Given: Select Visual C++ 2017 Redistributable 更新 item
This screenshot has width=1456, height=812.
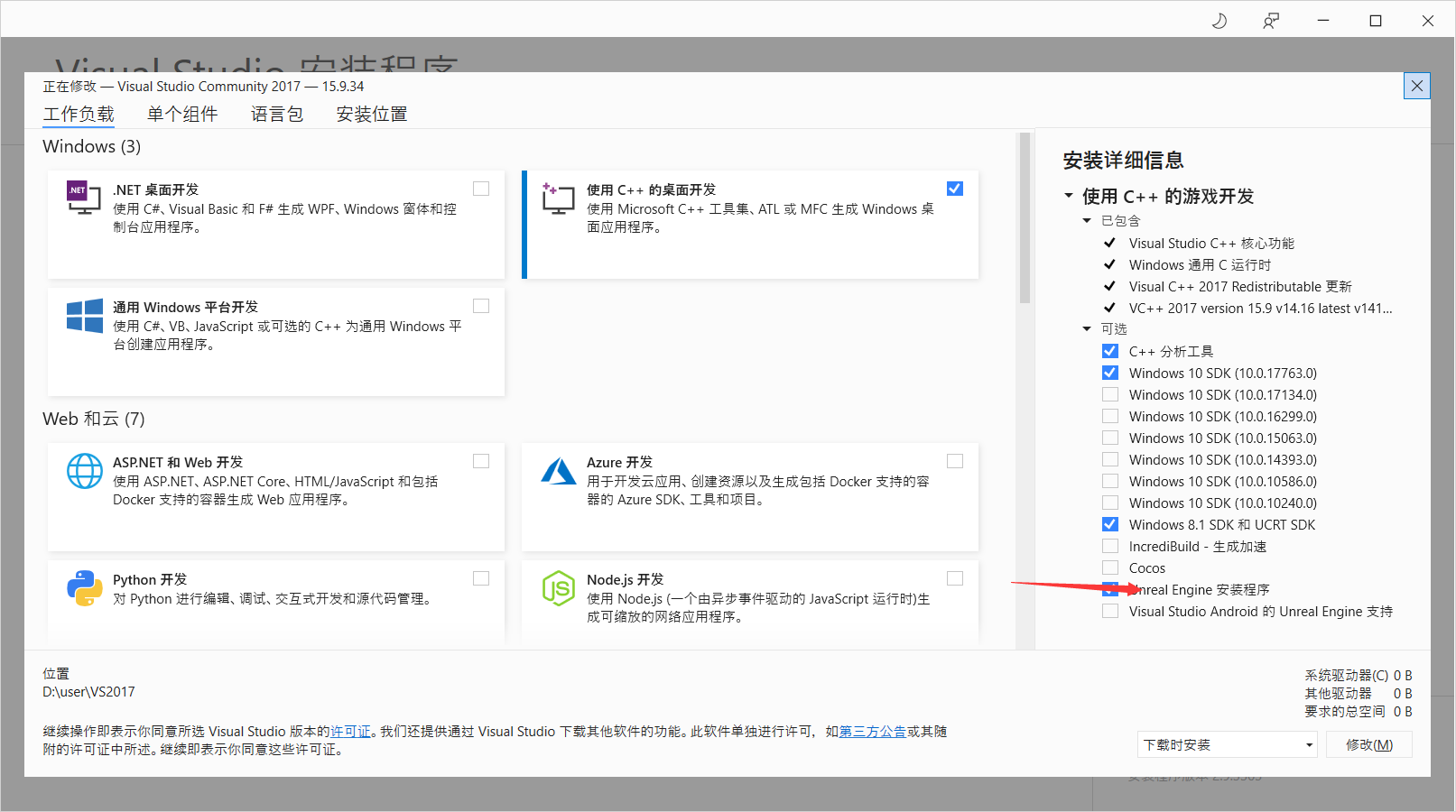Looking at the screenshot, I should 1240,287.
